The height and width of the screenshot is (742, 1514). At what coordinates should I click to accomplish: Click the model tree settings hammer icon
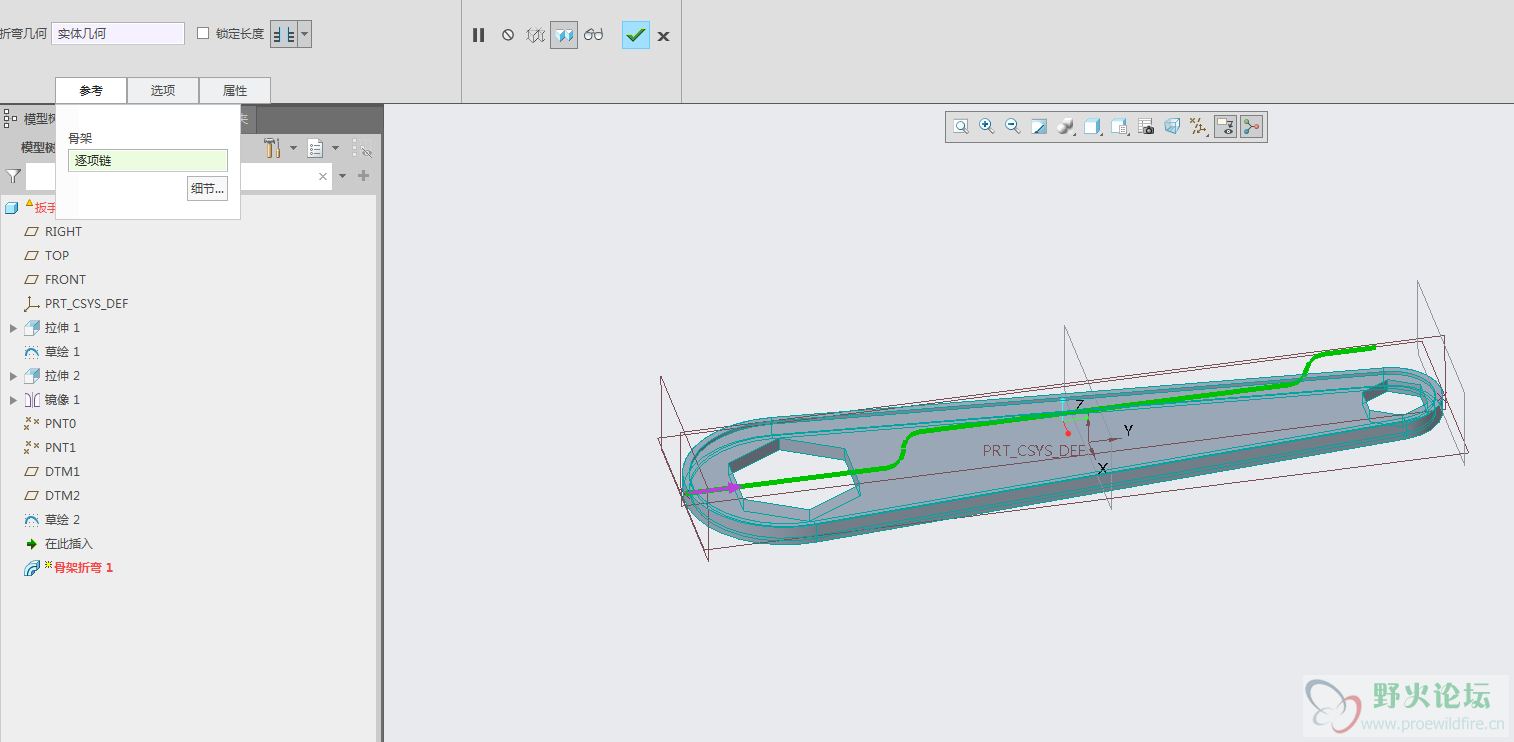coord(272,148)
